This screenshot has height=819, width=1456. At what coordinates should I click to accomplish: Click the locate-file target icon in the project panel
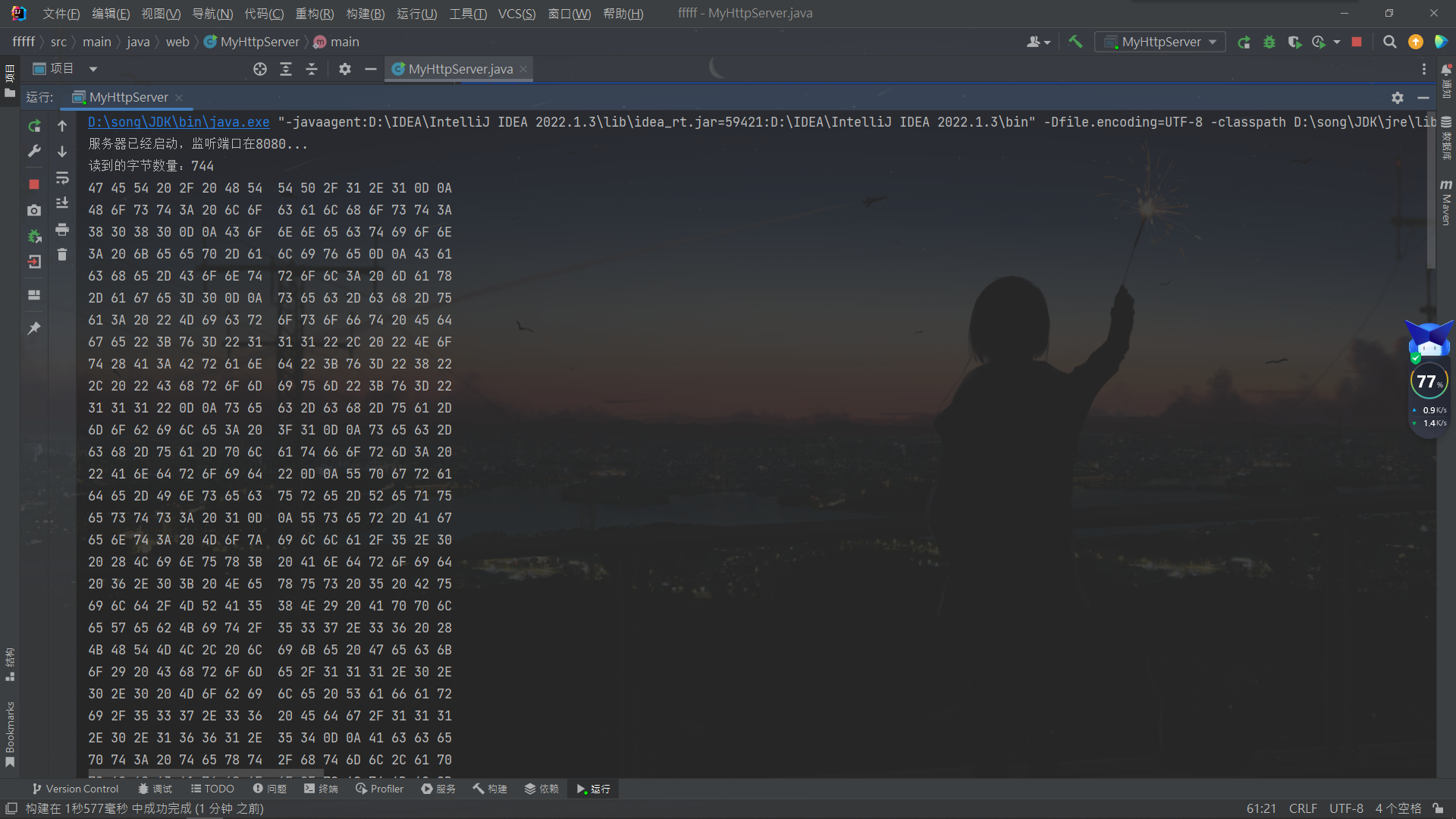[260, 69]
